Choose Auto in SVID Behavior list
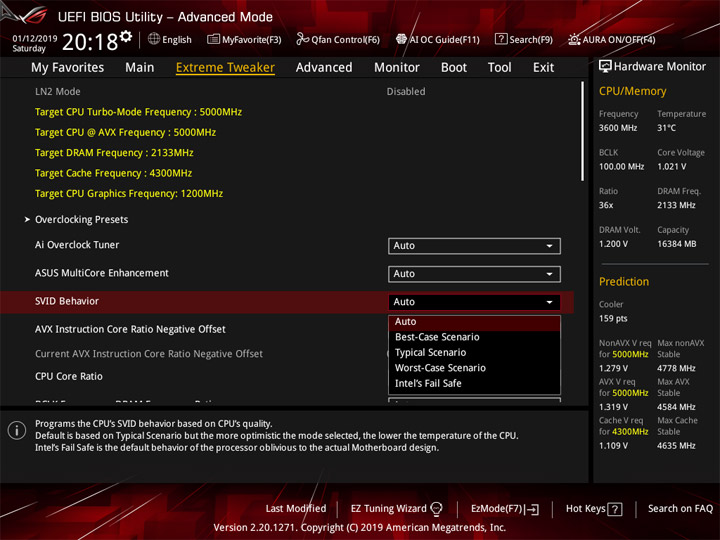Image resolution: width=720 pixels, height=540 pixels. point(474,322)
